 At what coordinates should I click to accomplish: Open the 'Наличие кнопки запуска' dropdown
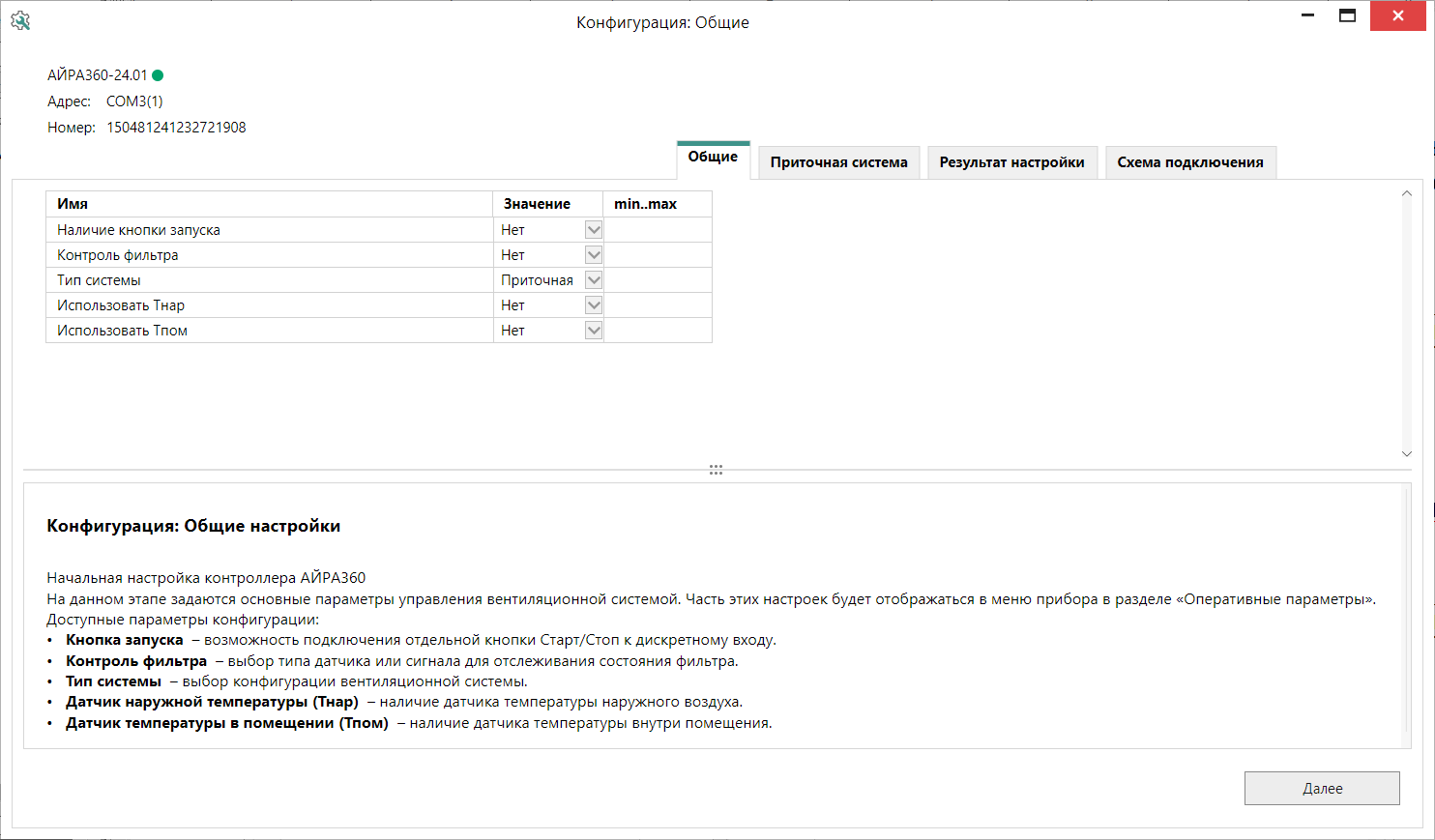[x=594, y=230]
